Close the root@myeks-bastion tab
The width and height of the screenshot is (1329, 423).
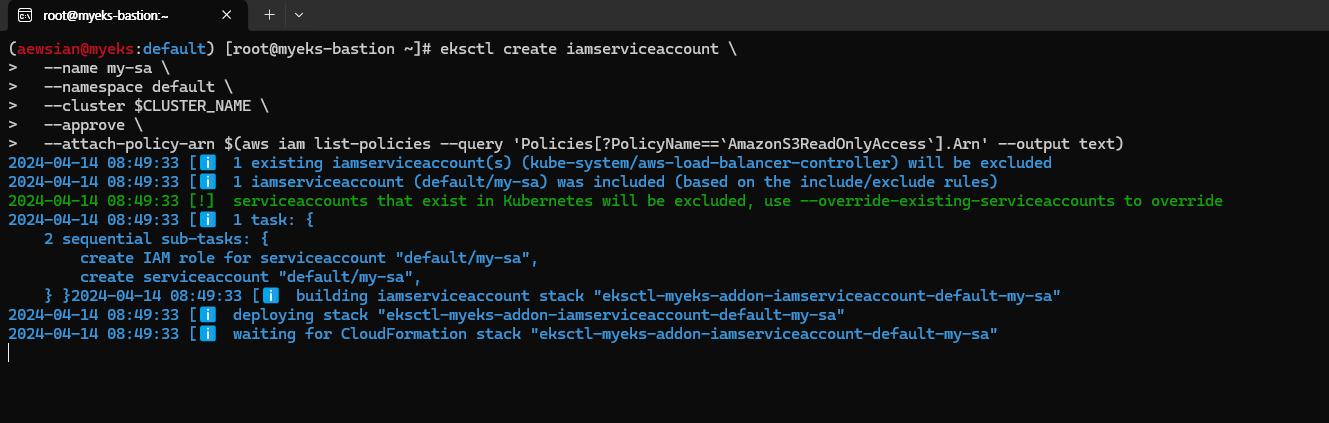[226, 15]
